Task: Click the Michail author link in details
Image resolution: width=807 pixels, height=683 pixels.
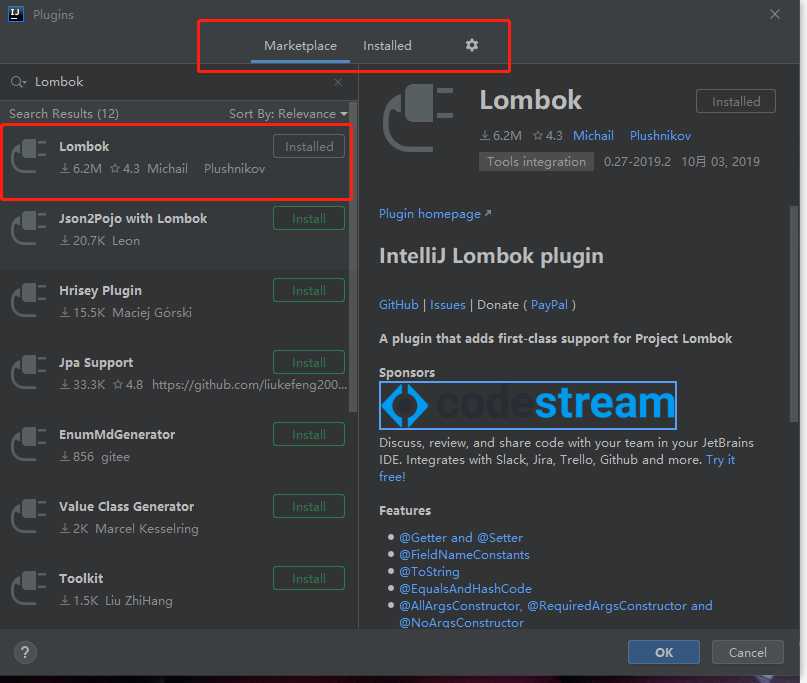Action: pos(593,136)
